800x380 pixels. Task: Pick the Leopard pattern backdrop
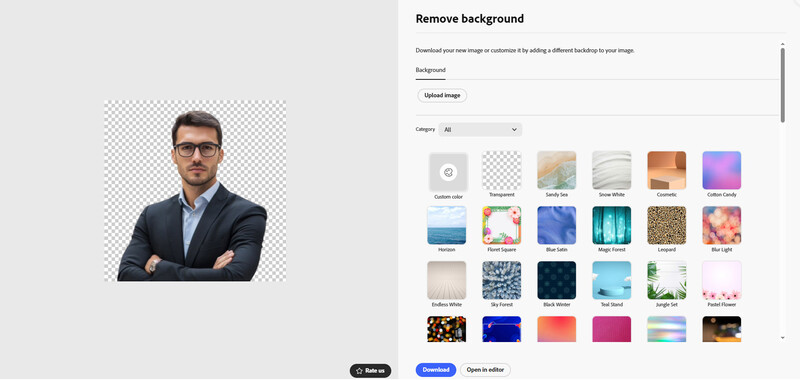[667, 225]
